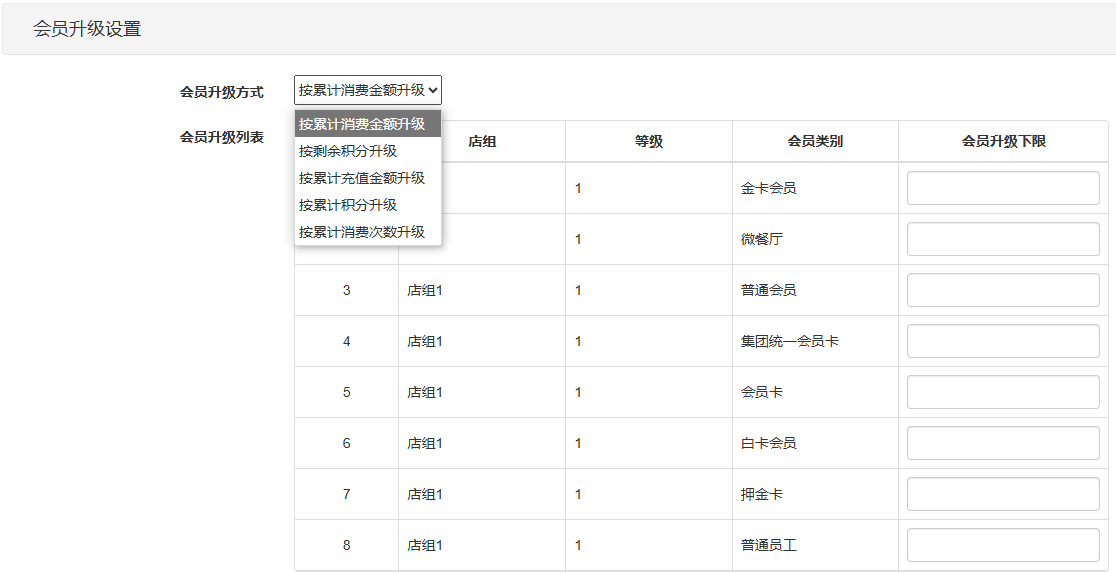Click upgrade limit field for 会员卡 row

(x=1003, y=392)
